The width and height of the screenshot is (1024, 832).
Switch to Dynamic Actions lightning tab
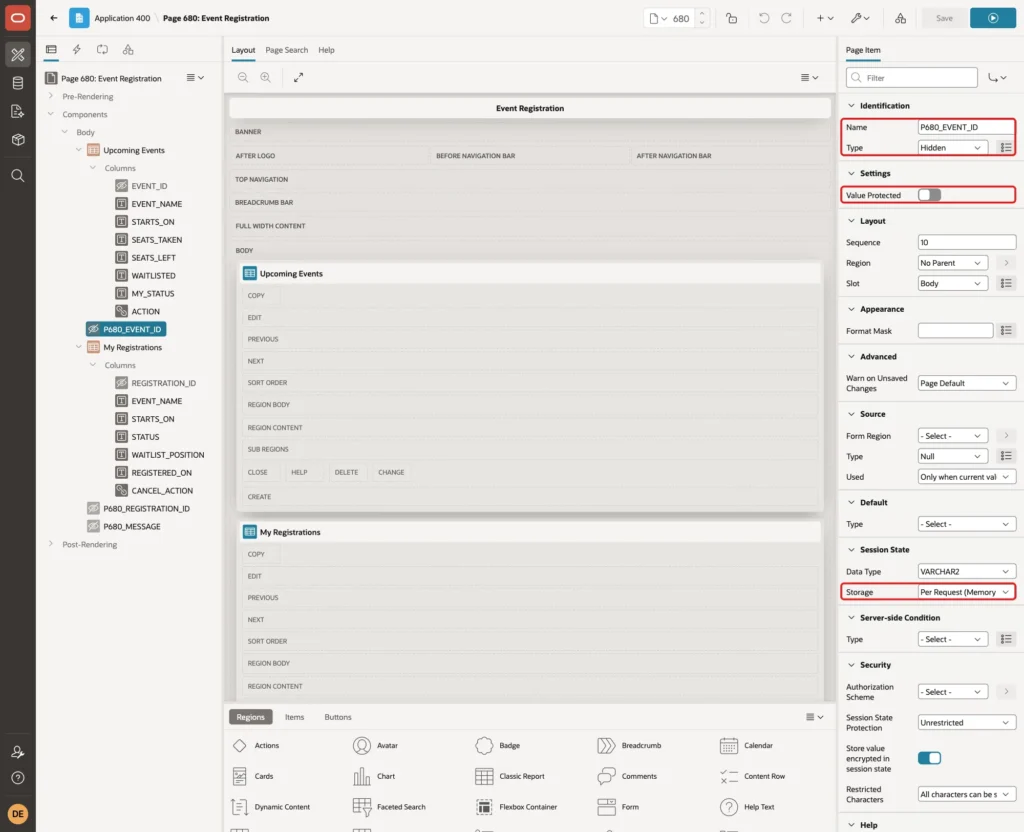76,50
